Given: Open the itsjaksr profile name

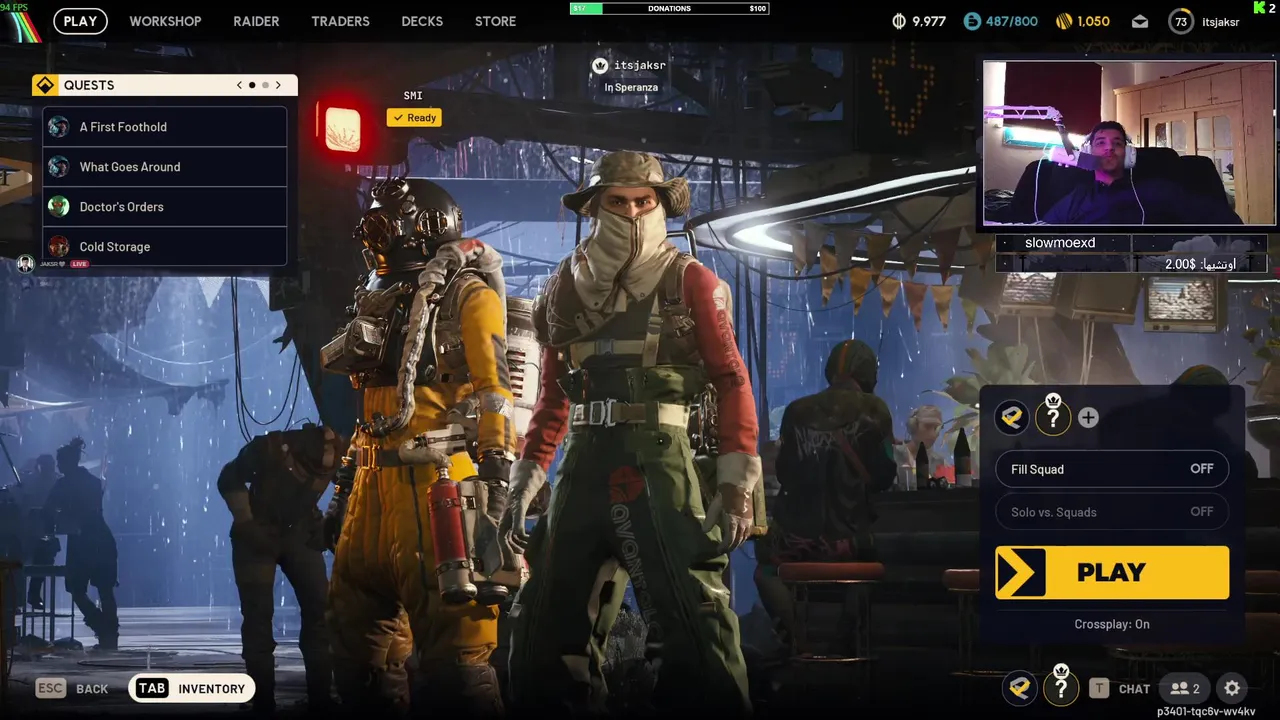Looking at the screenshot, I should (1220, 22).
